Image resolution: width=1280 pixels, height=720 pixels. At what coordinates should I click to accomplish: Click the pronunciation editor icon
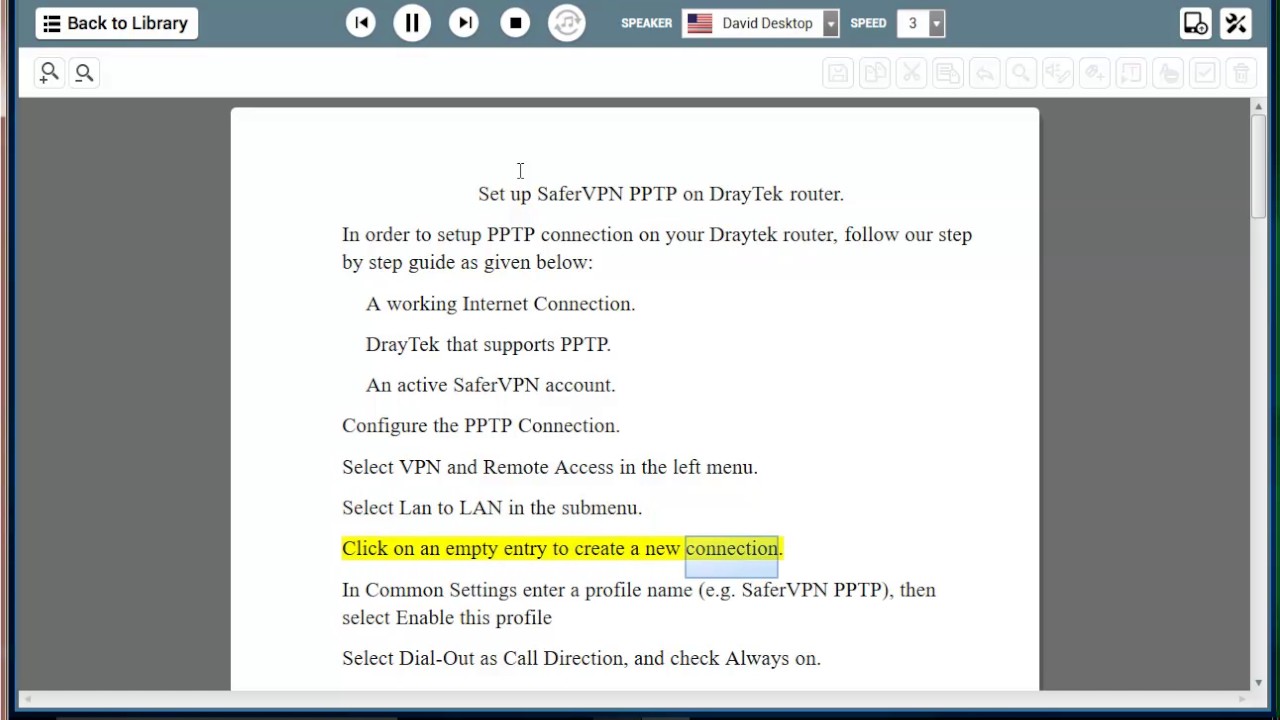(1058, 73)
